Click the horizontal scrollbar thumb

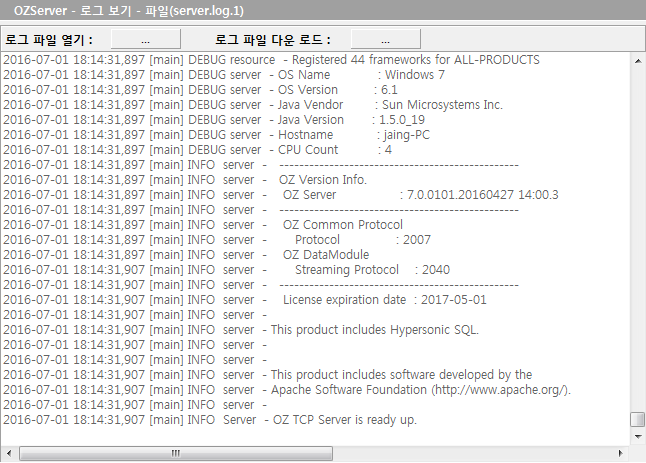pyautogui.click(x=176, y=453)
